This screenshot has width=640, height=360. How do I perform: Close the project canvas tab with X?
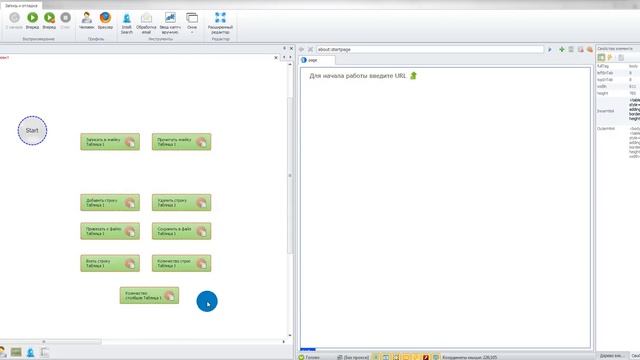click(276, 58)
